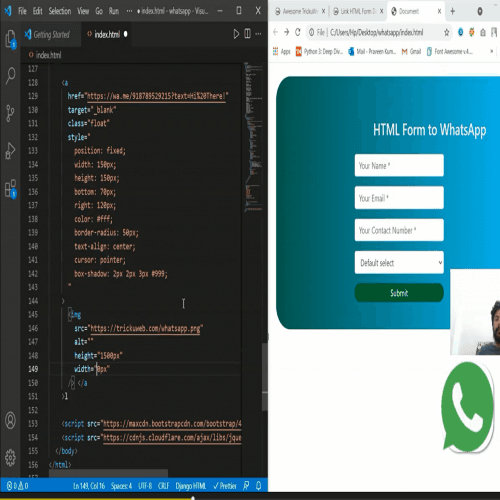Change language mode Django HTML
Viewport: 500px width, 500px height.
pos(191,486)
